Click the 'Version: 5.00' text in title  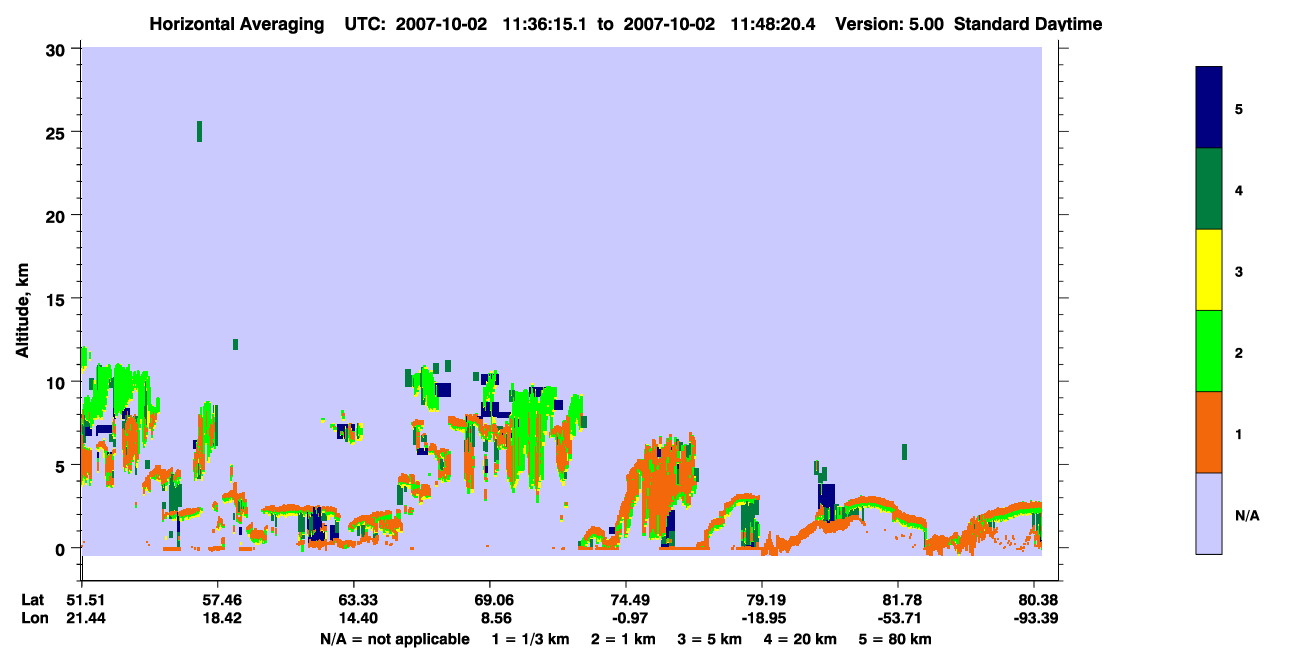click(891, 24)
